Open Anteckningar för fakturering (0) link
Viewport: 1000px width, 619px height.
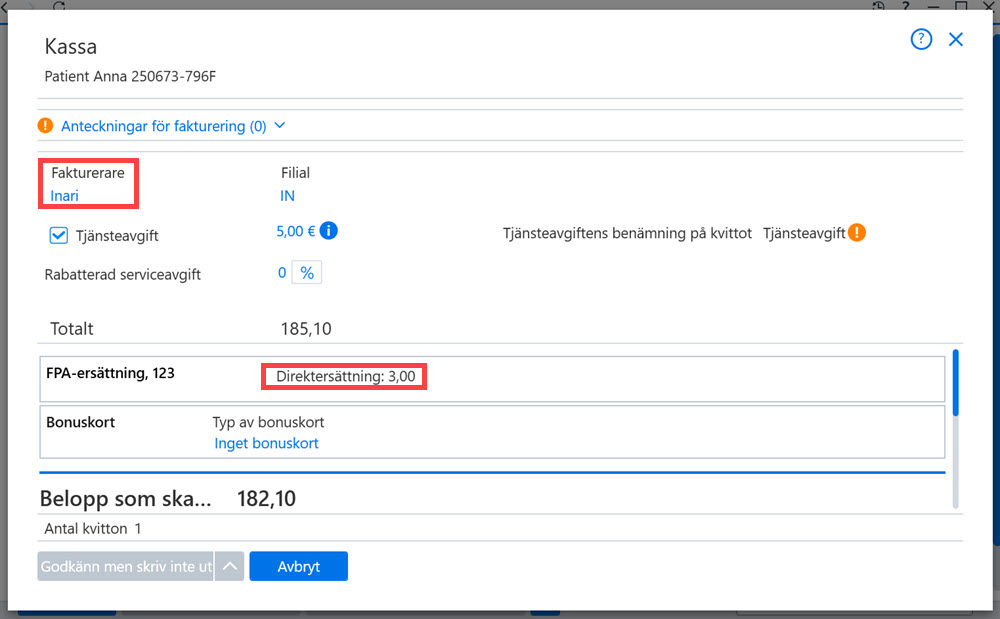[163, 126]
